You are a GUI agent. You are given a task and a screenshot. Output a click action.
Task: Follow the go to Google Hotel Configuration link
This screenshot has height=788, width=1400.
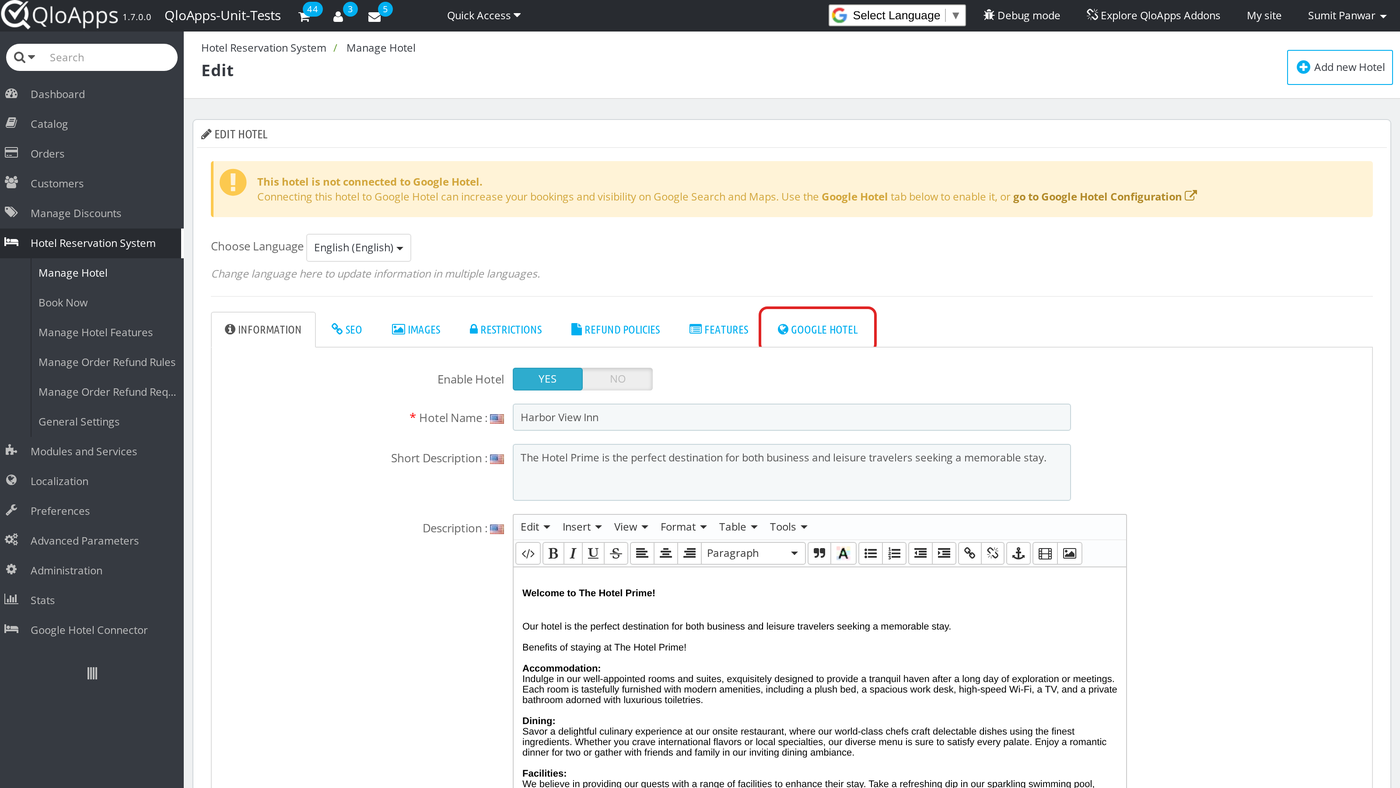tap(1105, 197)
